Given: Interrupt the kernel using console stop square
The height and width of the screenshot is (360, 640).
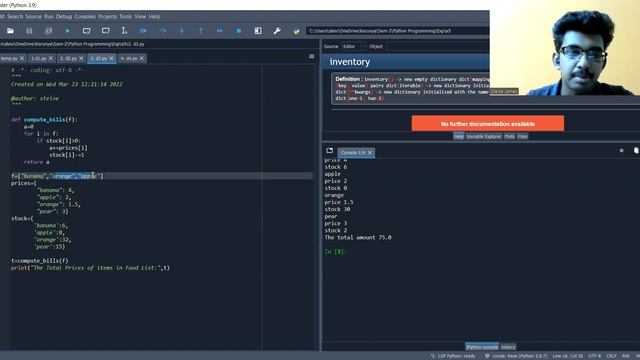Looking at the screenshot, I should [621, 151].
